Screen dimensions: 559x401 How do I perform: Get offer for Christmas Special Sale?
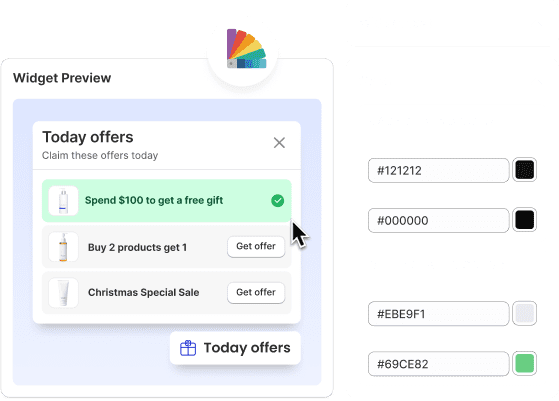[x=256, y=293]
